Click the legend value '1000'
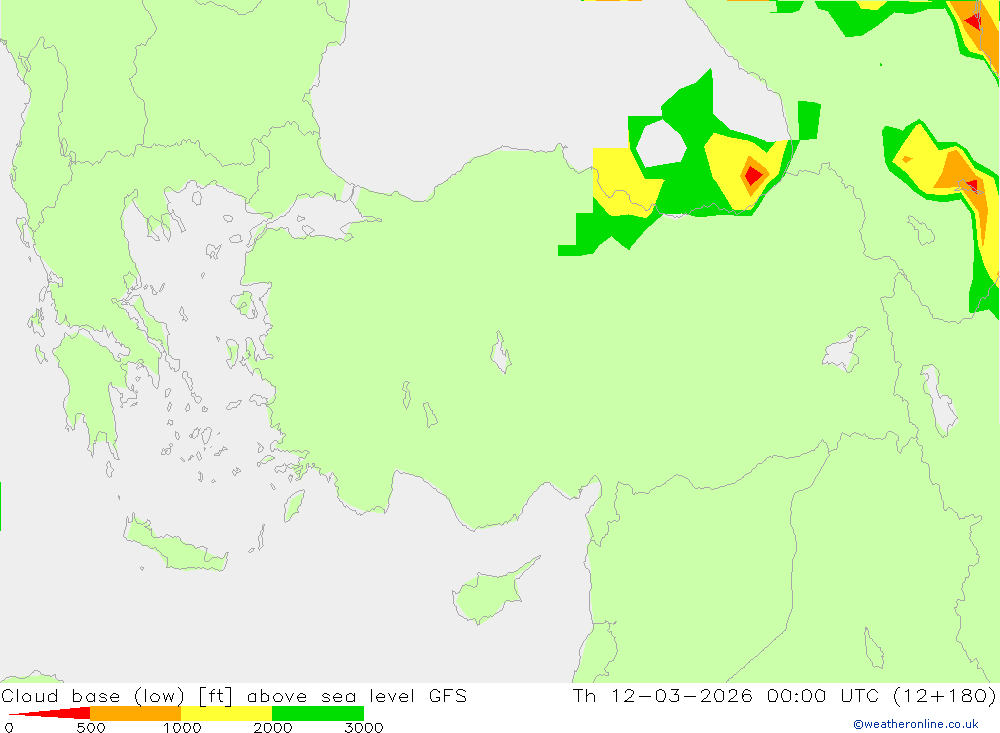Image resolution: width=1000 pixels, height=733 pixels. click(182, 727)
